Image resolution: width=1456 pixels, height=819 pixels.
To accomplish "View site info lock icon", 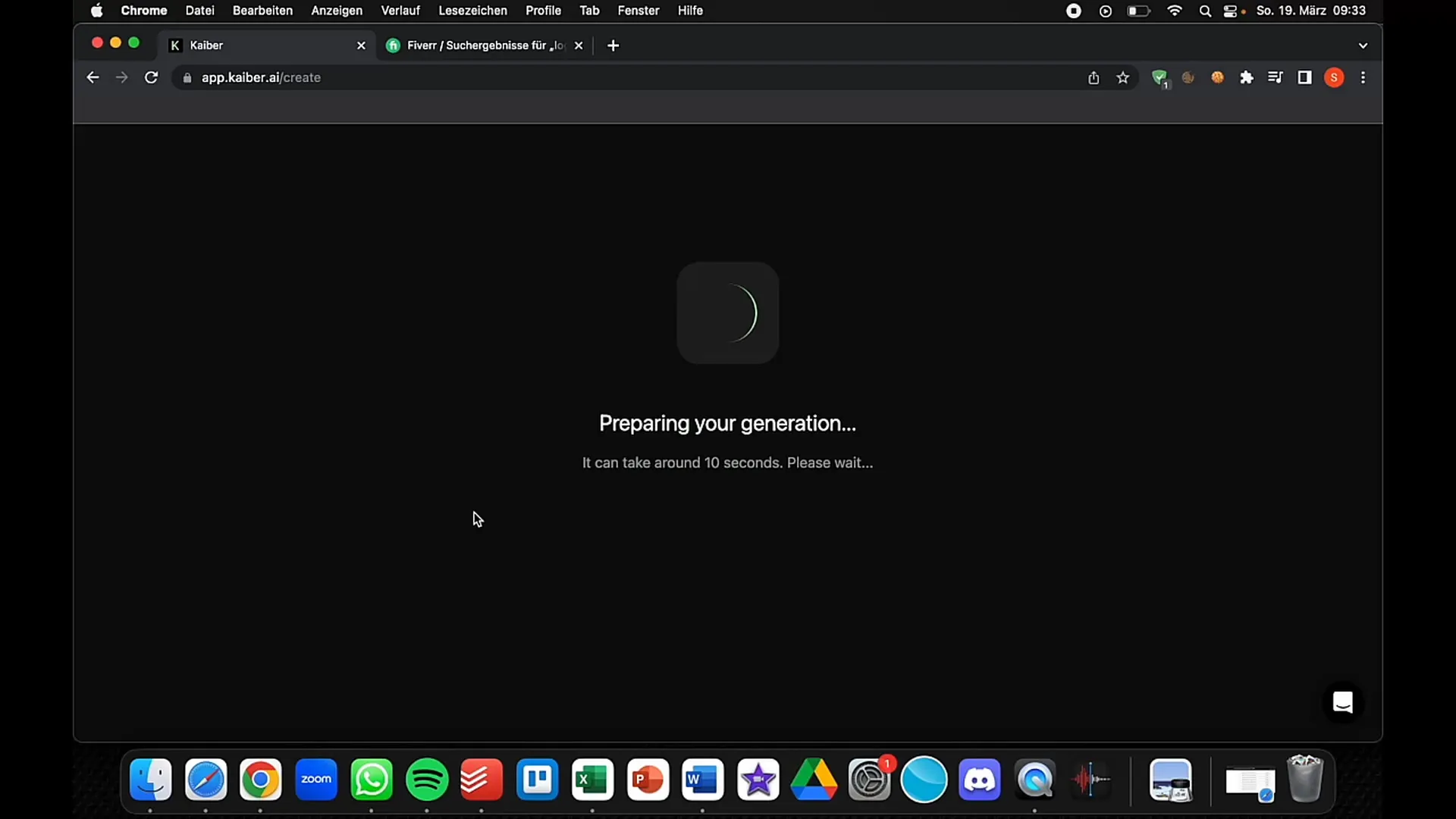I will click(187, 77).
